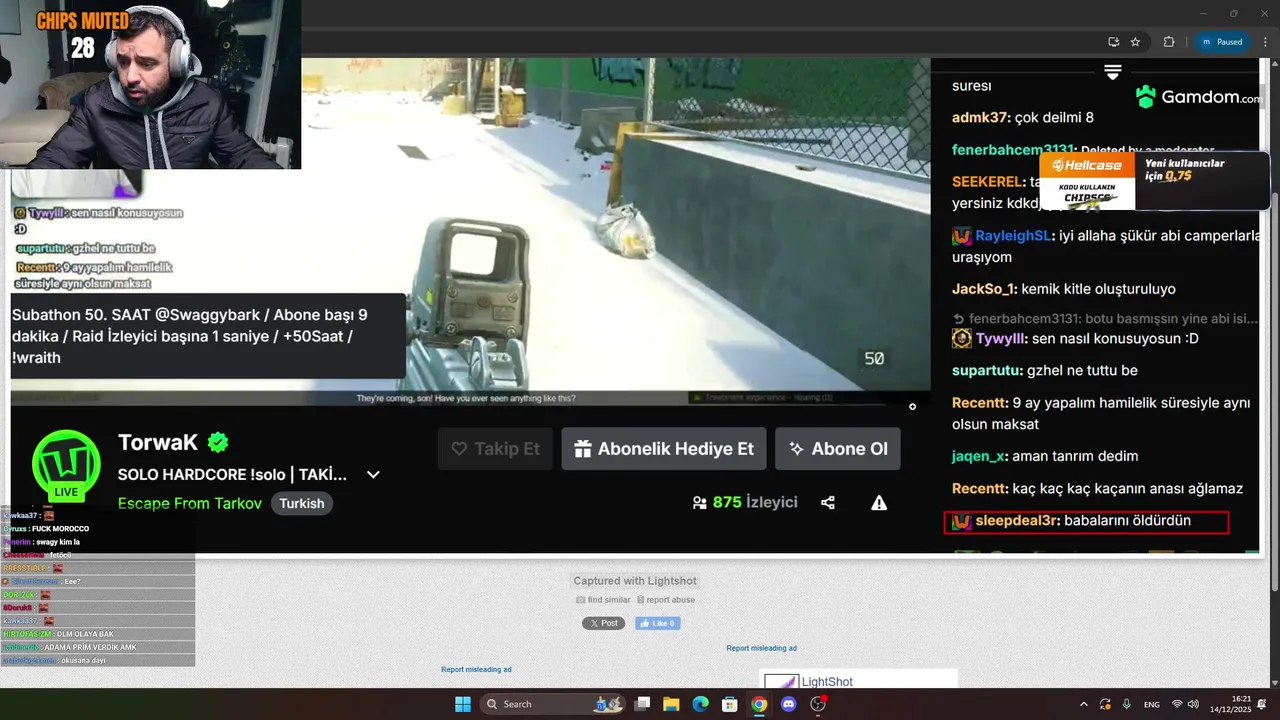Image resolution: width=1280 pixels, height=720 pixels.
Task: Click the Hellcase ad banner
Action: pyautogui.click(x=1154, y=180)
